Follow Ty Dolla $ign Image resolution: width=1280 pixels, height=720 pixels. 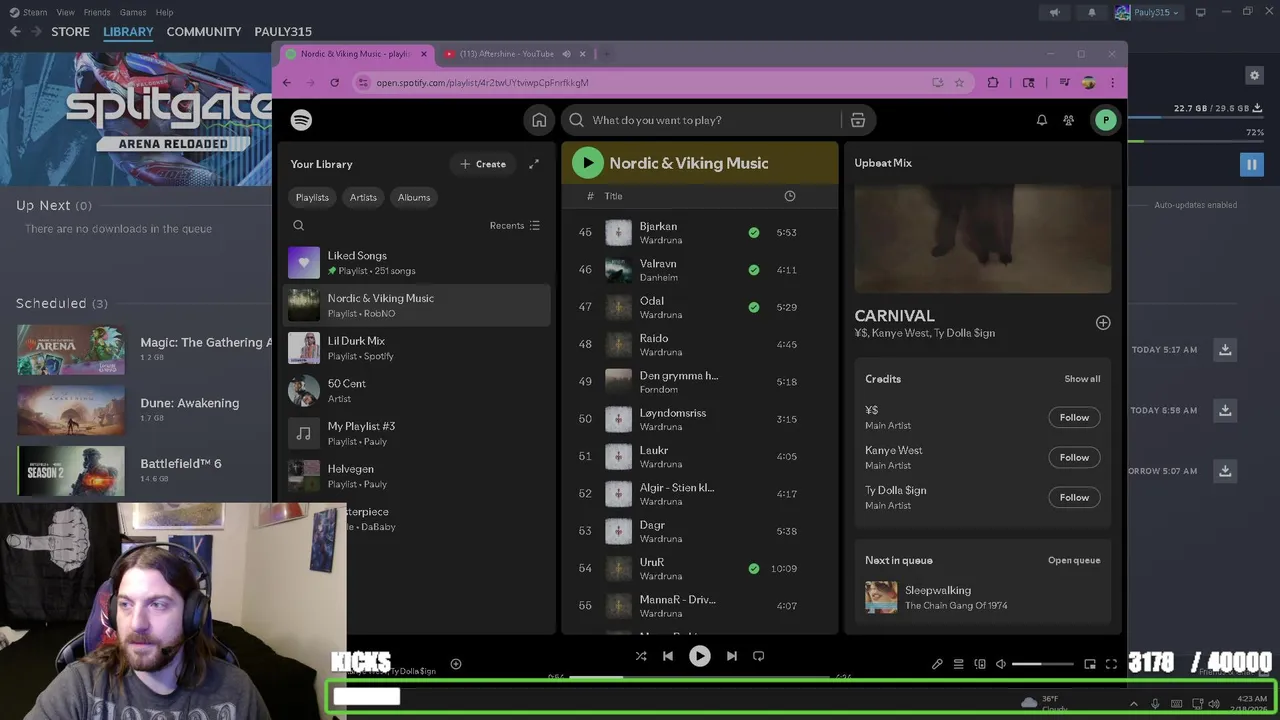click(x=1074, y=497)
